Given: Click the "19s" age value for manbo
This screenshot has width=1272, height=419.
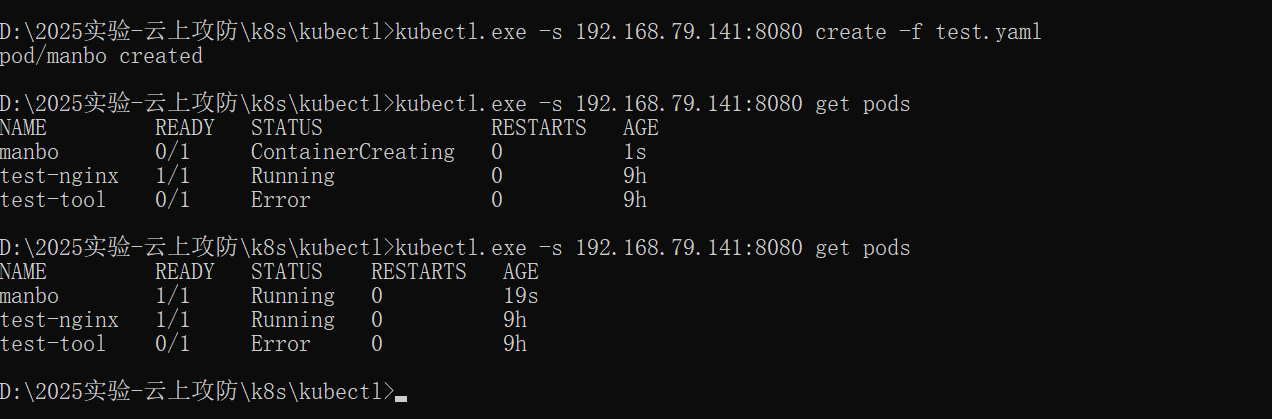Looking at the screenshot, I should click(520, 296).
